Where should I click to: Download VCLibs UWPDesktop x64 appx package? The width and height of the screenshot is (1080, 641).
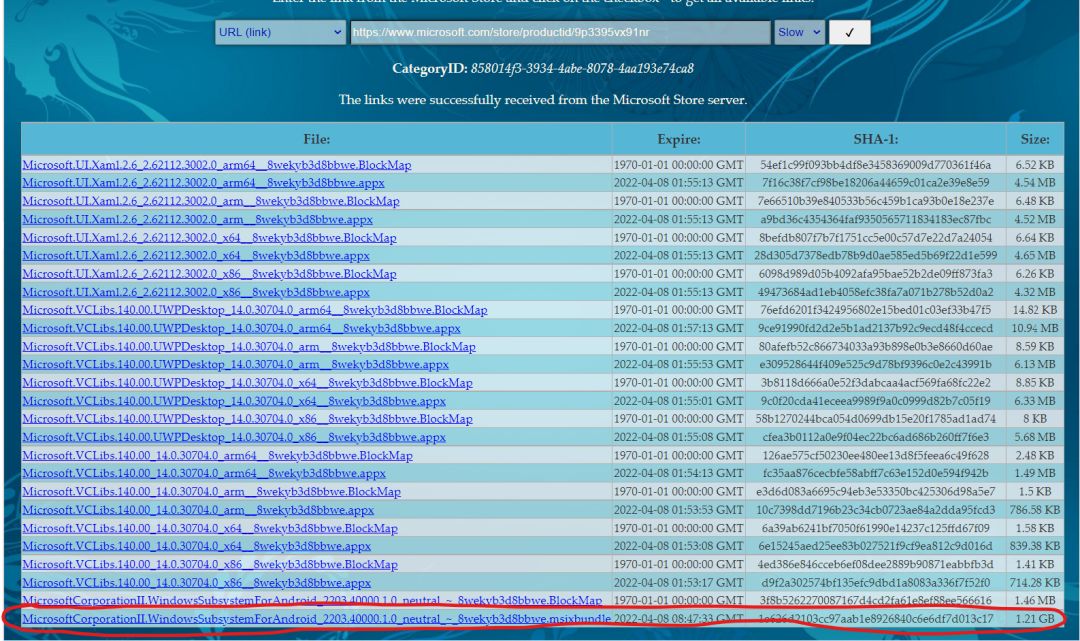234,401
